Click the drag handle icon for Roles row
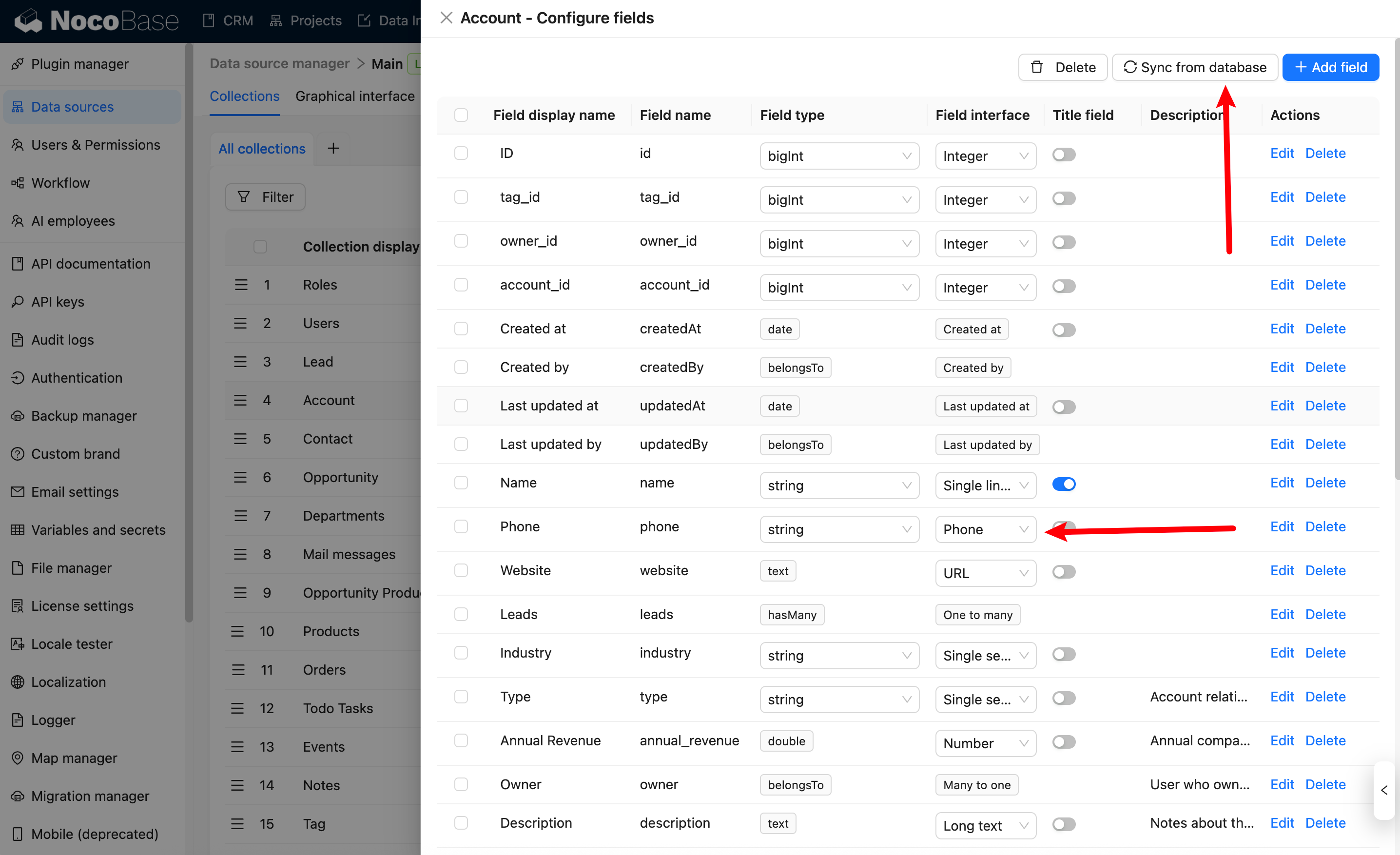1400x855 pixels. click(241, 285)
